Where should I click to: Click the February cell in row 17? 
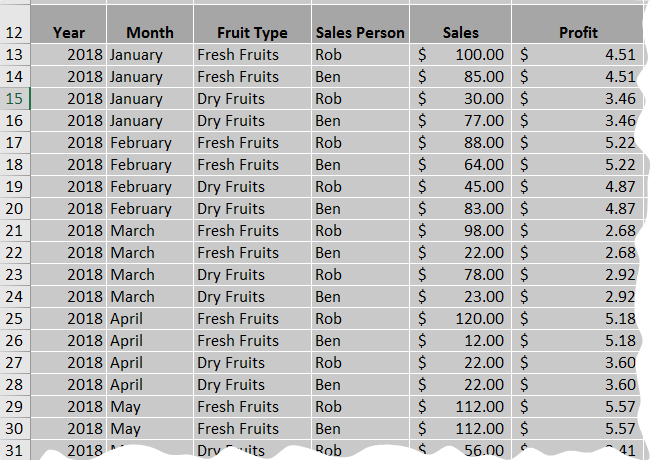coord(150,143)
